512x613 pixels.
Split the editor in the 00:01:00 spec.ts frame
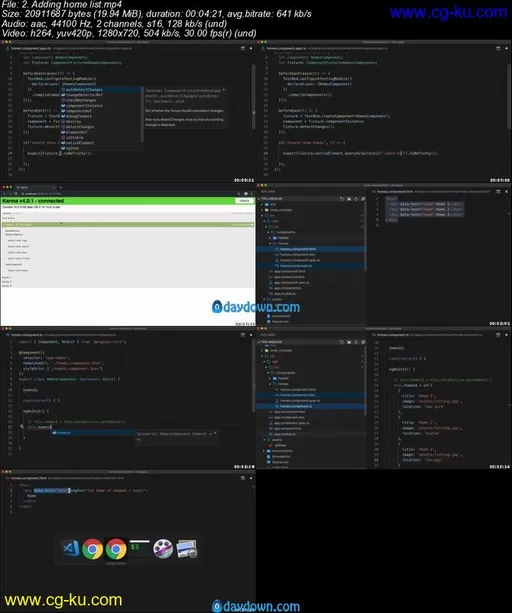(498, 48)
